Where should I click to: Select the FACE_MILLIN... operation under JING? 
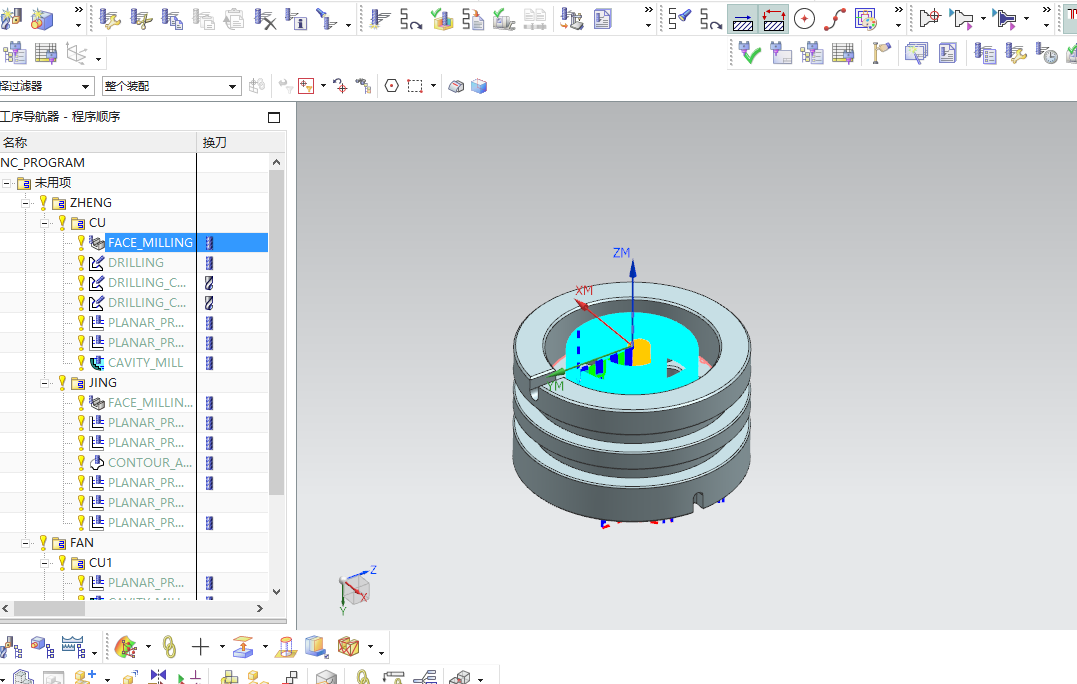[150, 402]
